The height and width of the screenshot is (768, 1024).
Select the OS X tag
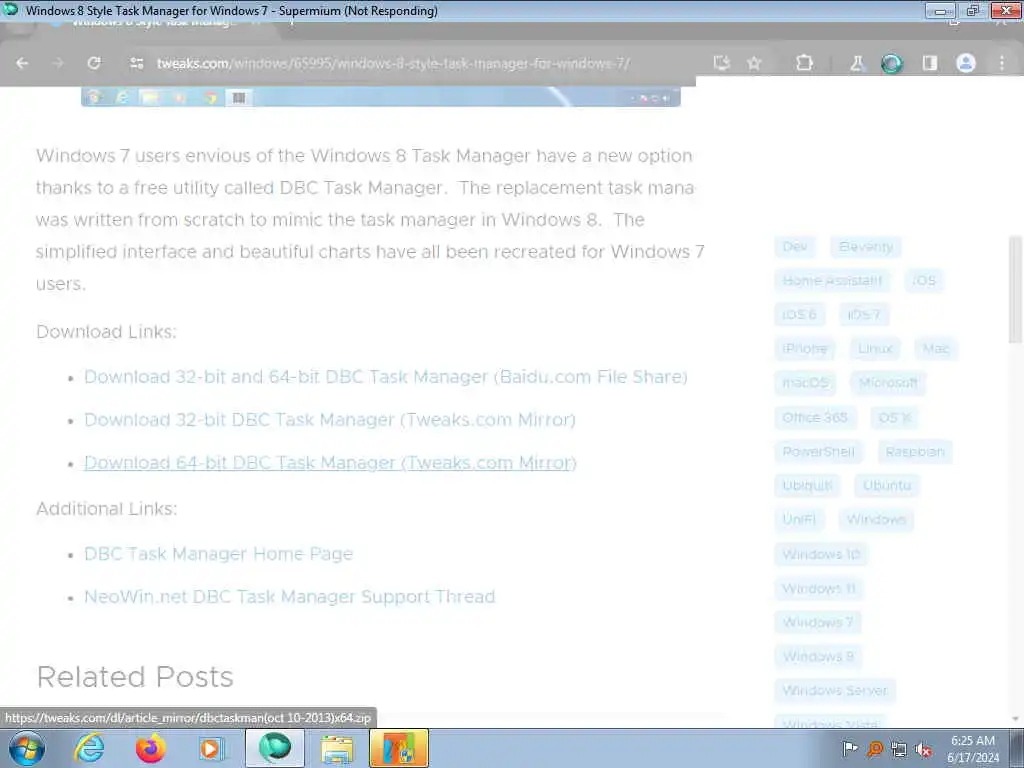point(895,417)
